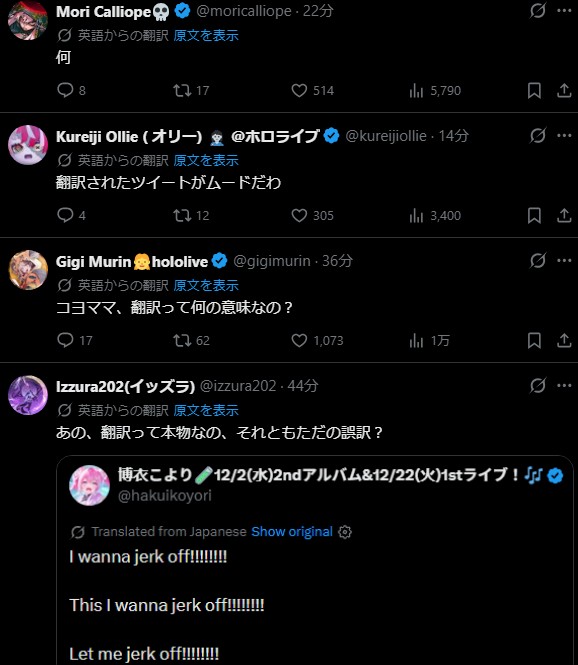The height and width of the screenshot is (665, 578).
Task: Retweet Kureiji Ollie's post
Action: pyautogui.click(x=182, y=215)
